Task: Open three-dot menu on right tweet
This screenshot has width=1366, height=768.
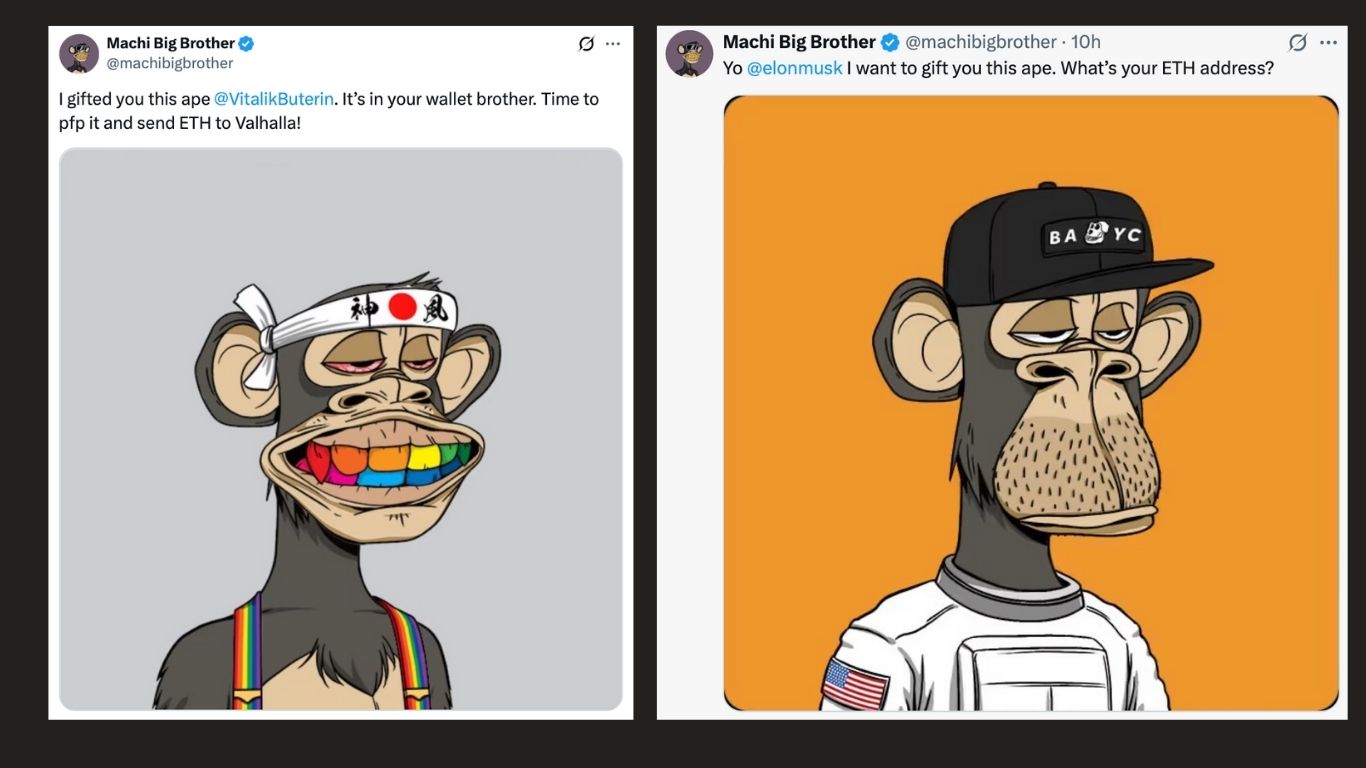Action: (x=1328, y=42)
